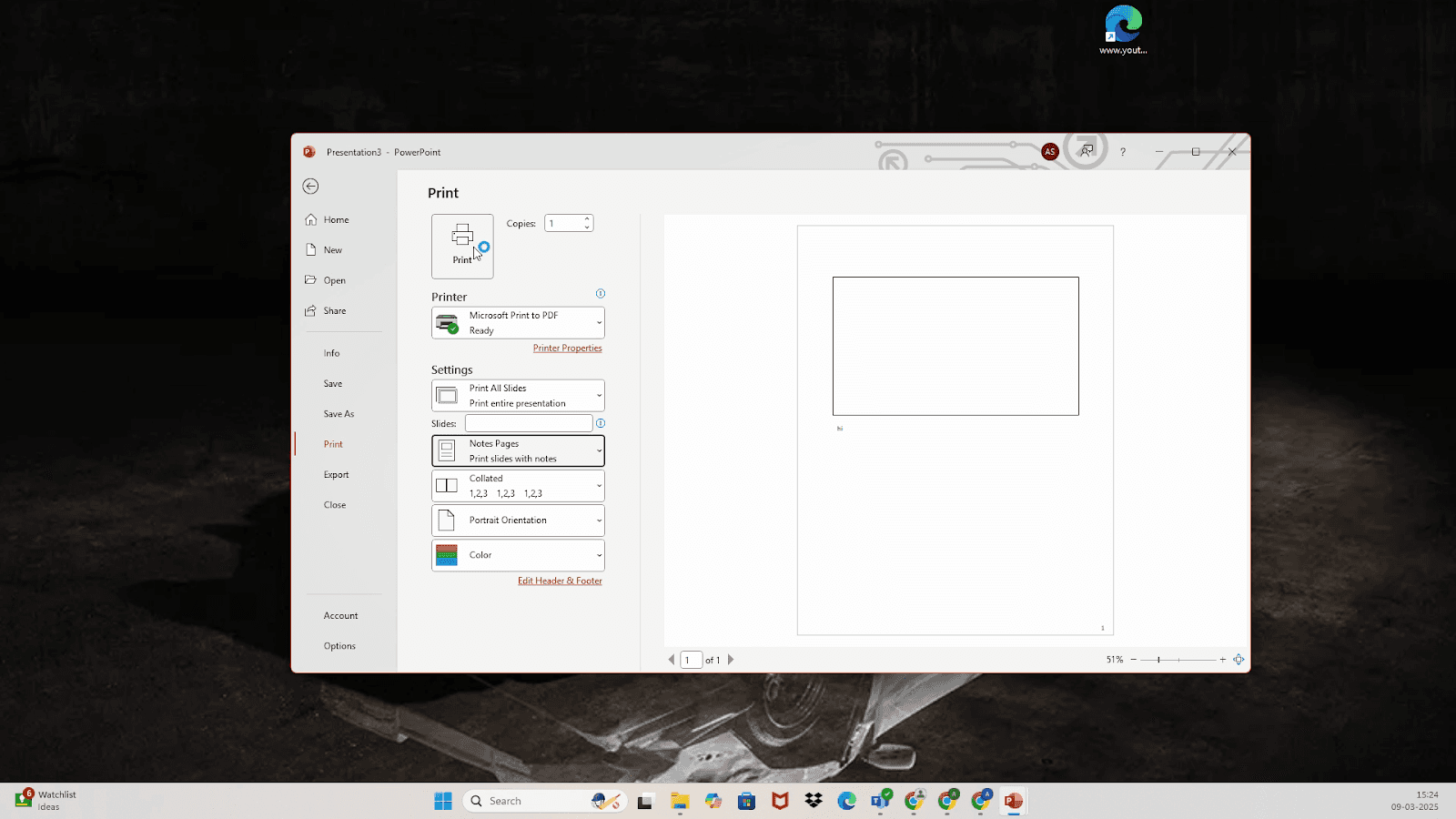Click the zoom to page icon
The width and height of the screenshot is (1456, 819).
point(1239,660)
